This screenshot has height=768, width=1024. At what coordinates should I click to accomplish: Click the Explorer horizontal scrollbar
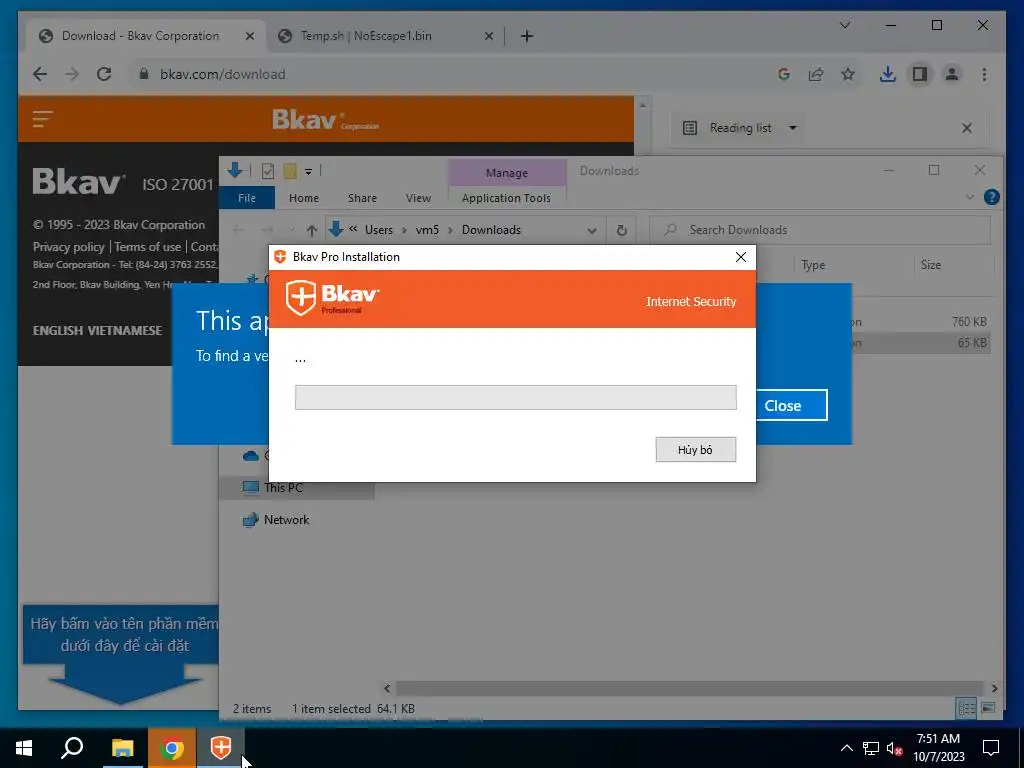[x=690, y=688]
